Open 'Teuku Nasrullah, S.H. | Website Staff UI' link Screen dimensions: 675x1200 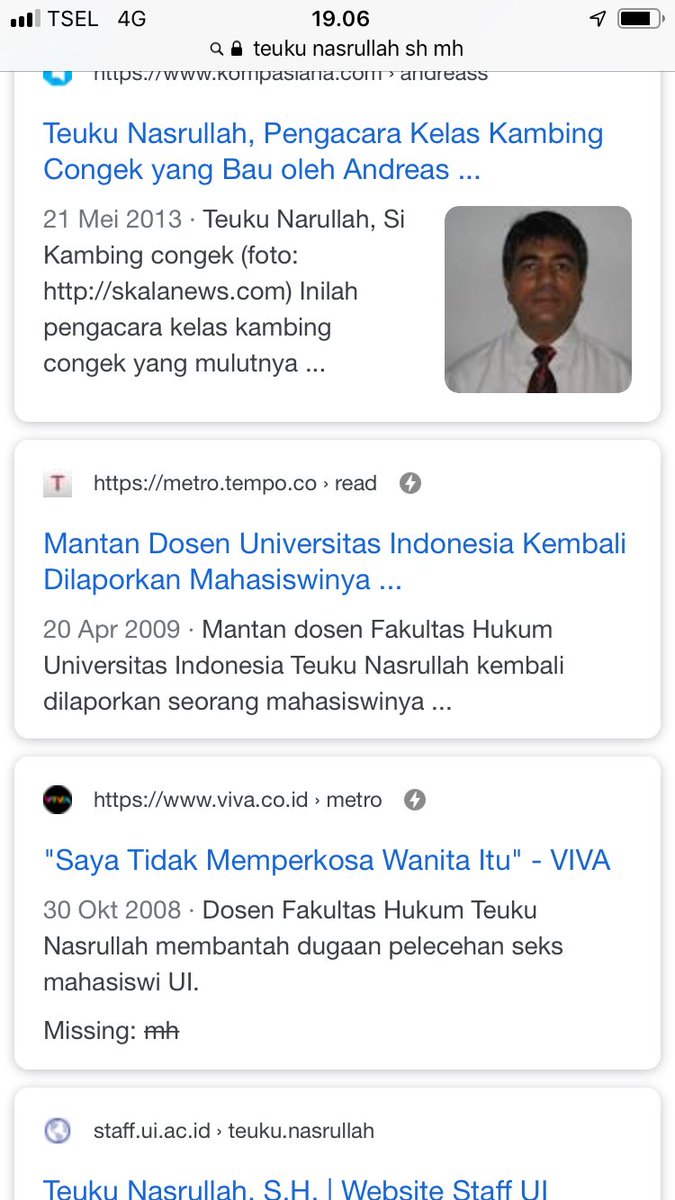pos(295,1188)
